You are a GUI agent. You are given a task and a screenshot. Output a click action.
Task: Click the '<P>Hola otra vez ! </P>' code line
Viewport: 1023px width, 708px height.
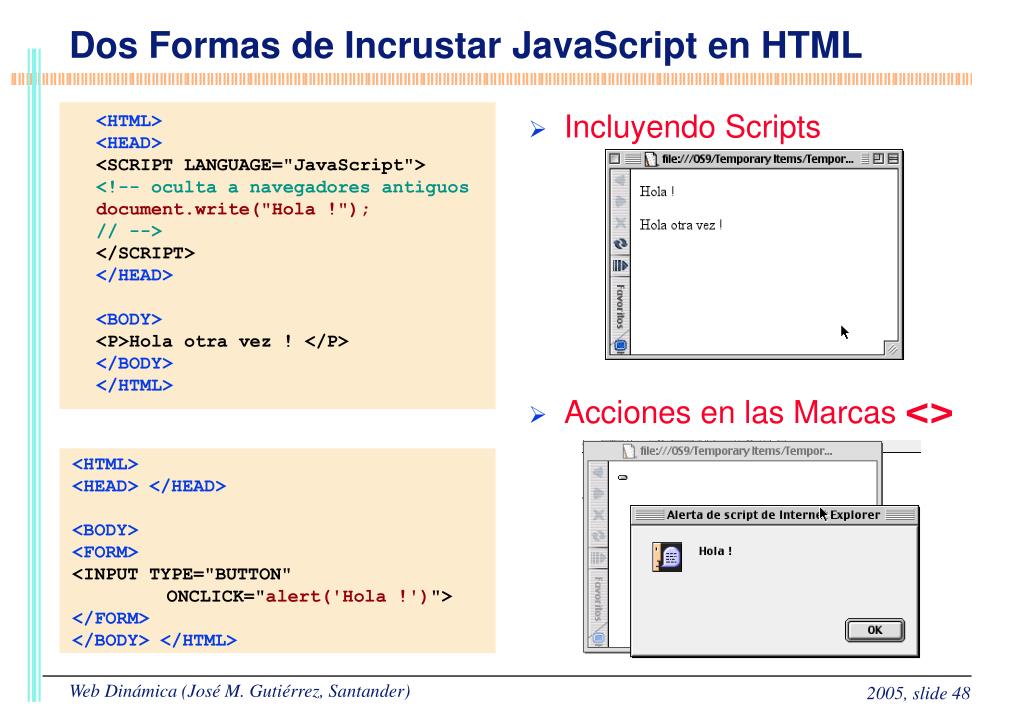[222, 341]
